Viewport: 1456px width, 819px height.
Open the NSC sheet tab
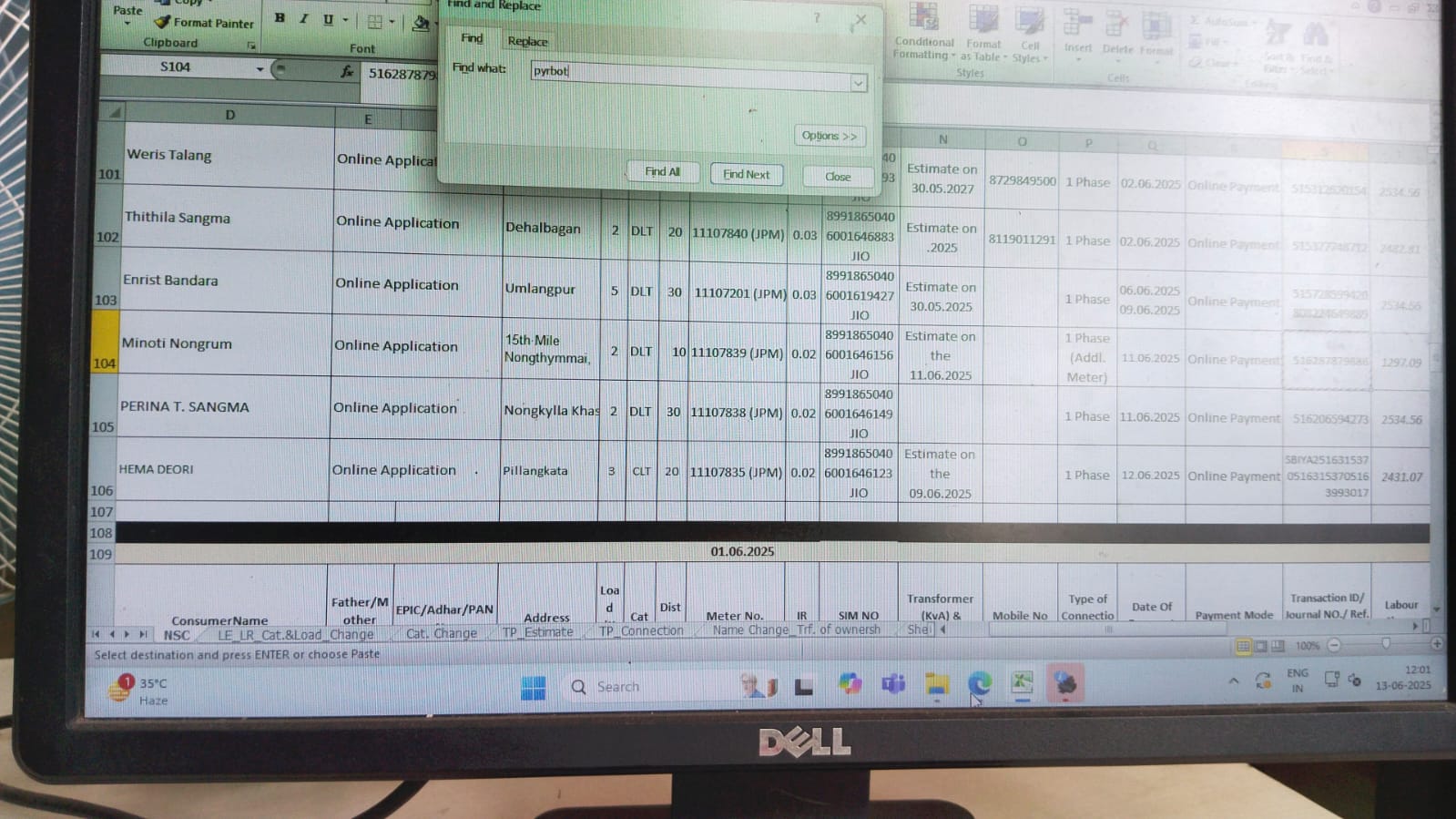177,635
